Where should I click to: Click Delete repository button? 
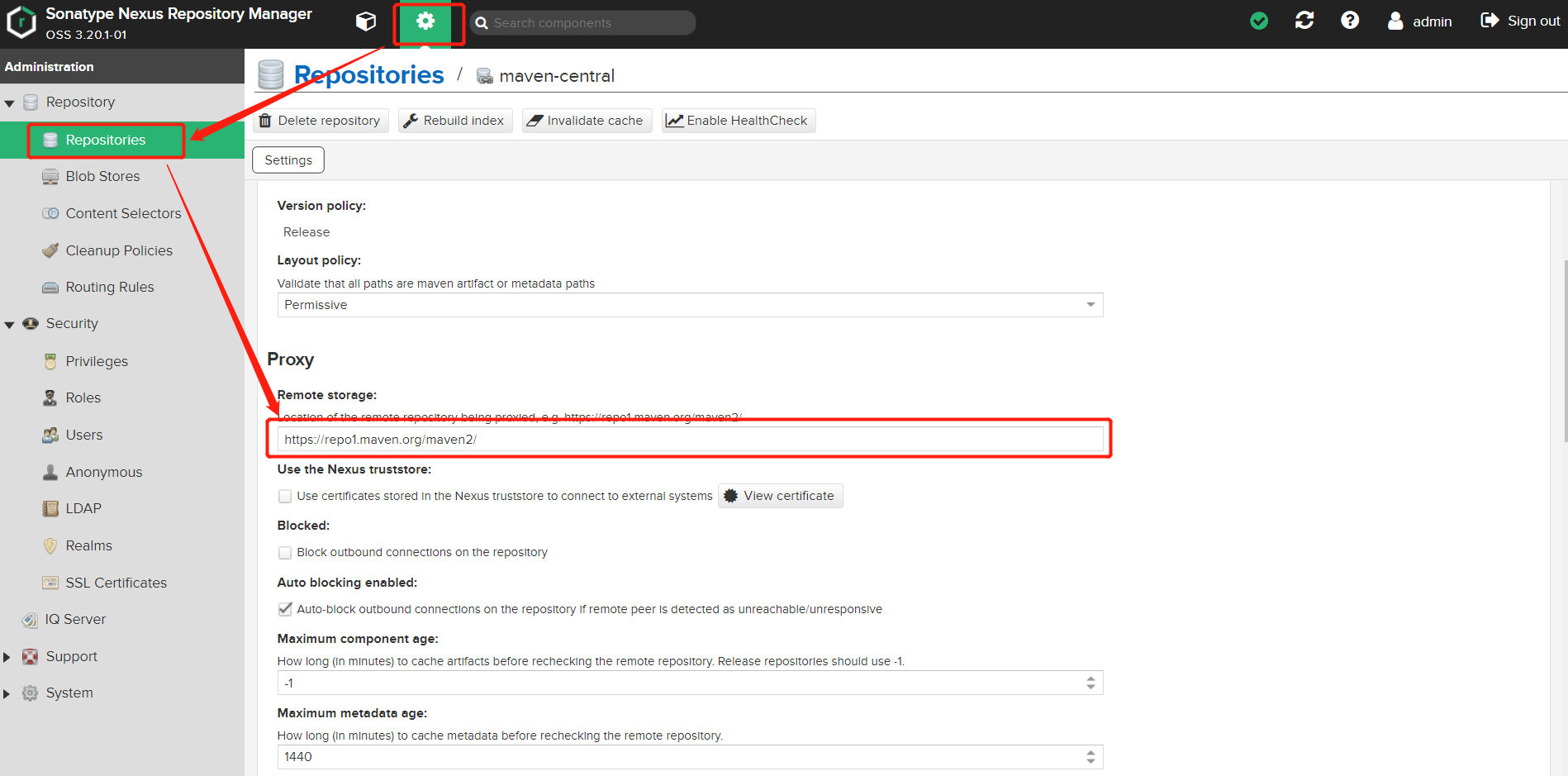[x=321, y=121]
